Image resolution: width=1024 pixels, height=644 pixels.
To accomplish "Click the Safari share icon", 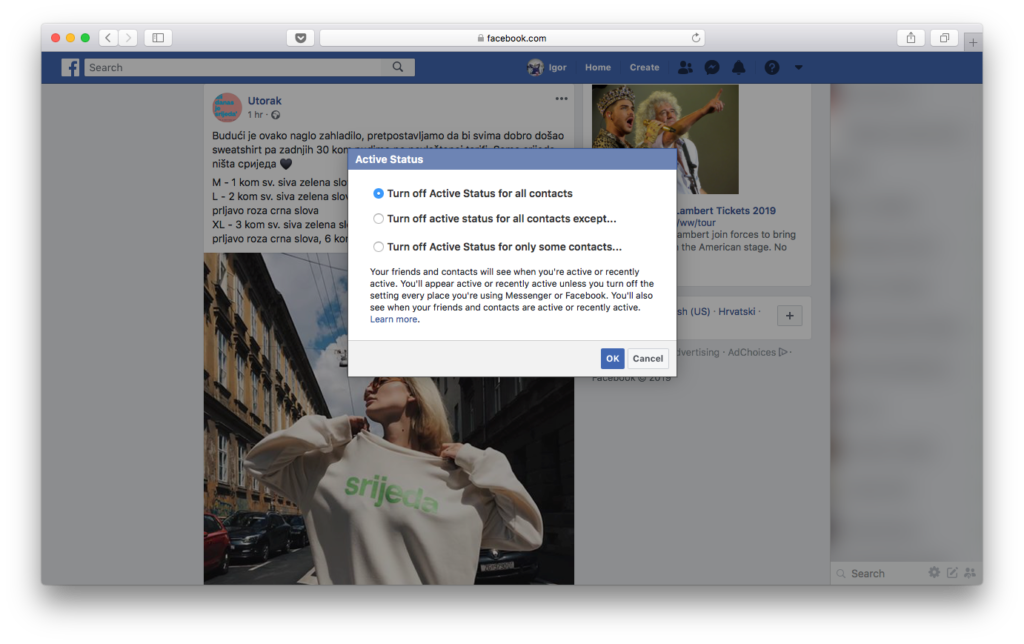I will (x=910, y=38).
